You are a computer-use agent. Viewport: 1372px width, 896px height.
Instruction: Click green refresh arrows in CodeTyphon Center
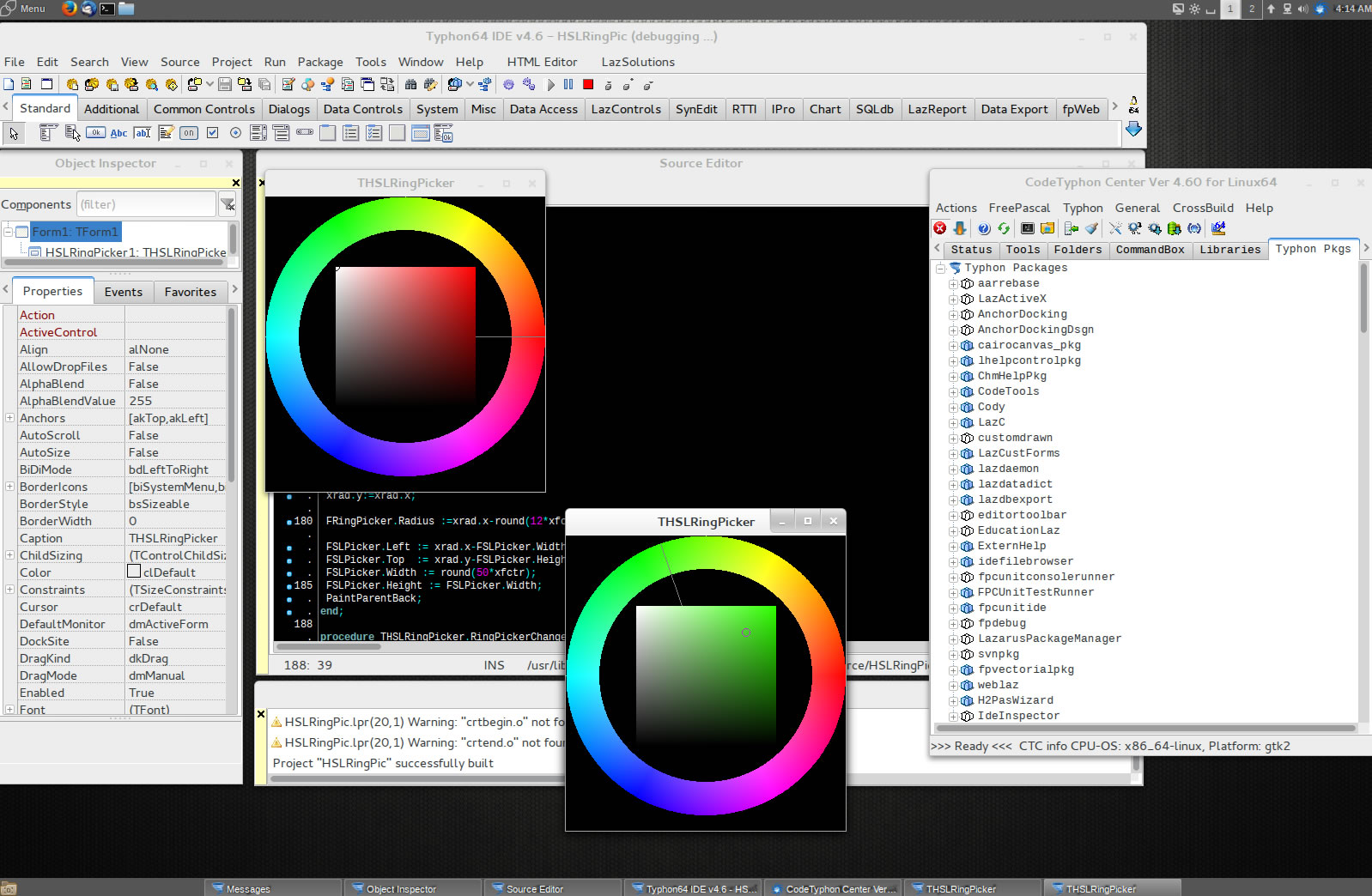[x=1003, y=228]
